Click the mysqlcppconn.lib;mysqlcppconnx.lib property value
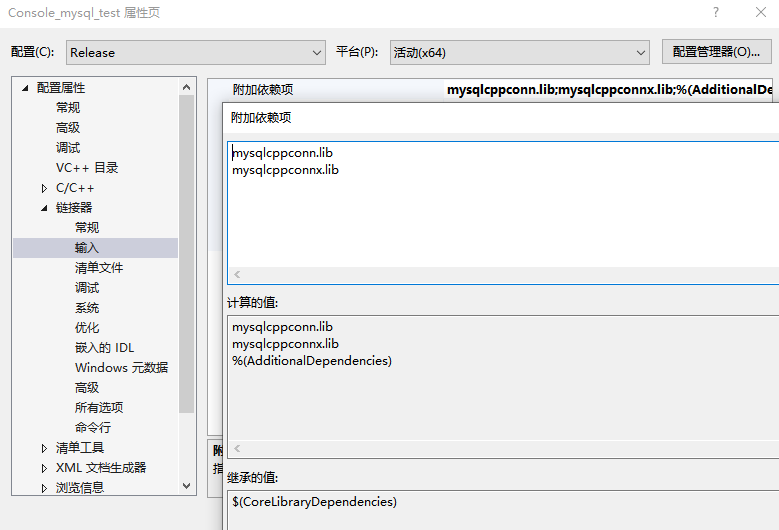Viewport: 779px width, 530px height. point(610,90)
